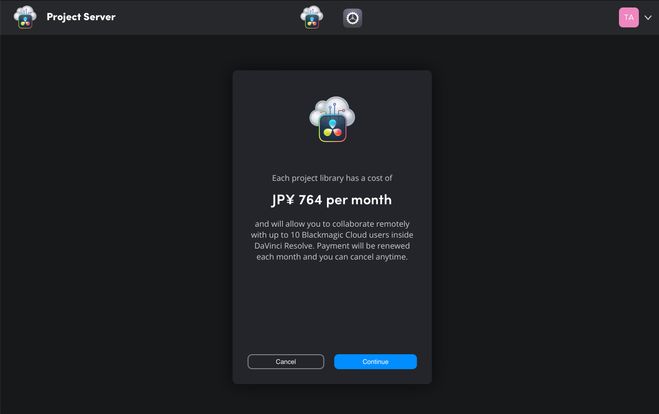The height and width of the screenshot is (414, 659).
Task: Click the 'Each project library has a cost of' text
Action: [x=332, y=177]
